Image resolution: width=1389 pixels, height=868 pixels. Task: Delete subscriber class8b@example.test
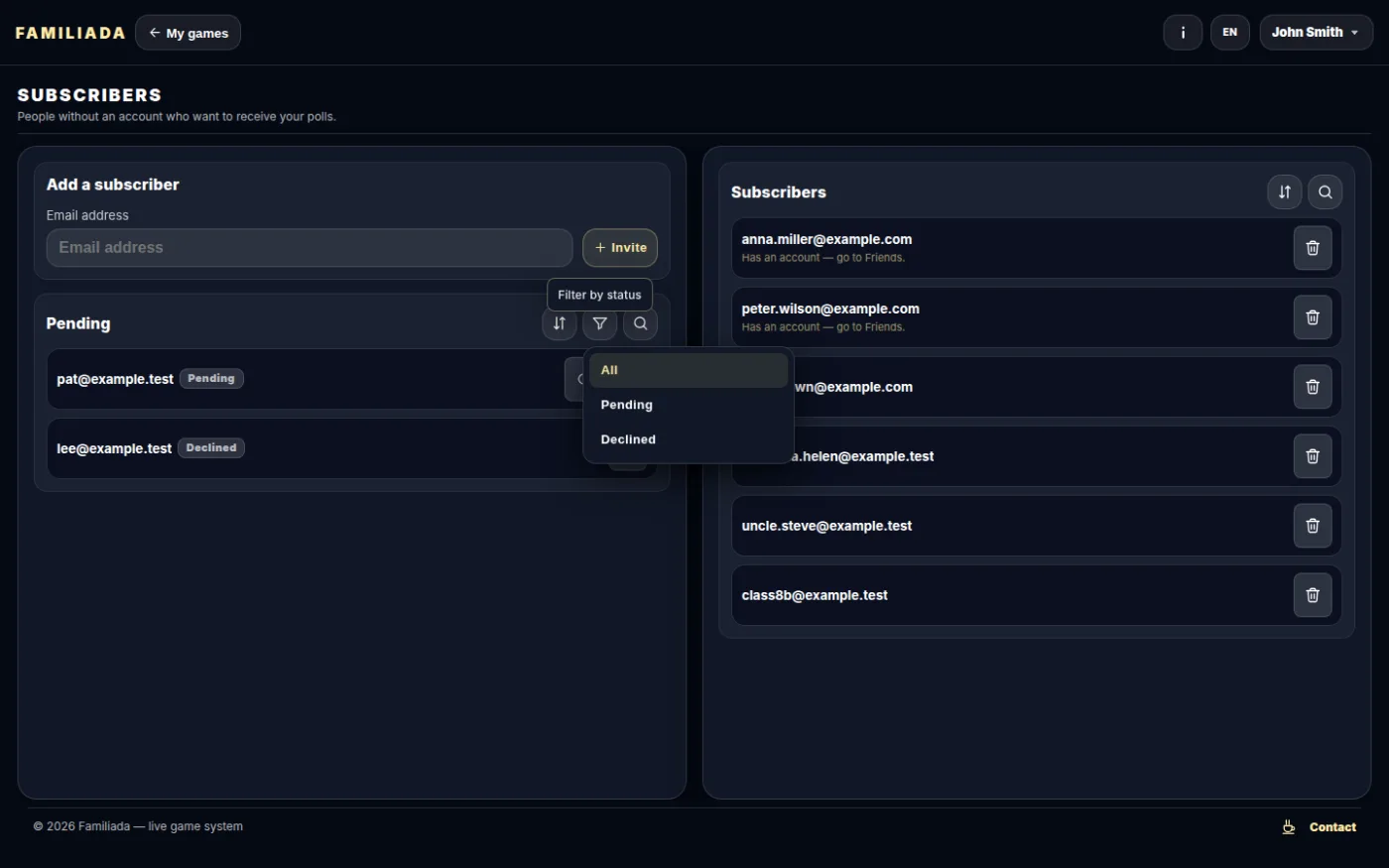point(1313,595)
